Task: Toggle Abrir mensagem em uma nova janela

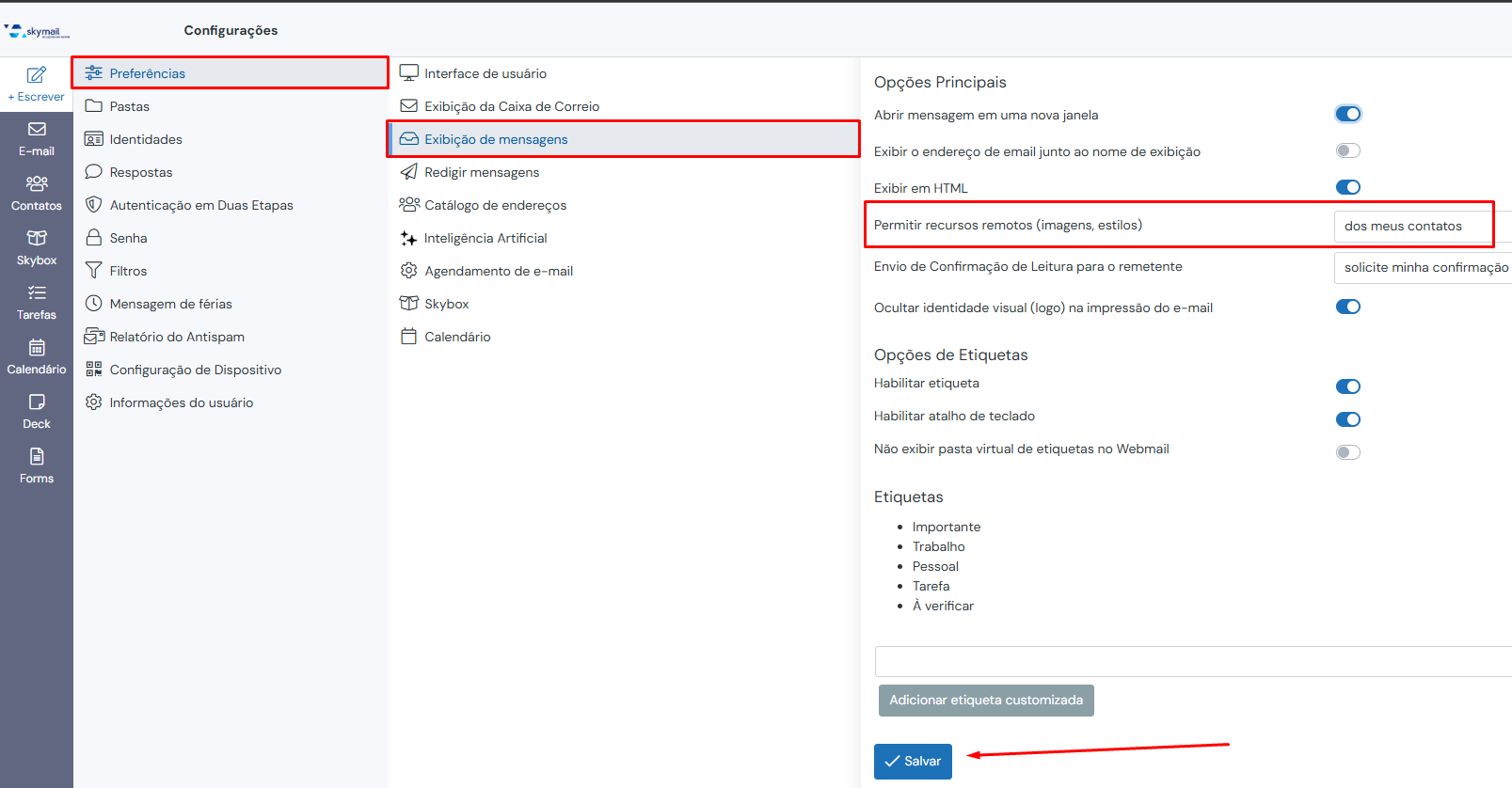Action: point(1347,115)
